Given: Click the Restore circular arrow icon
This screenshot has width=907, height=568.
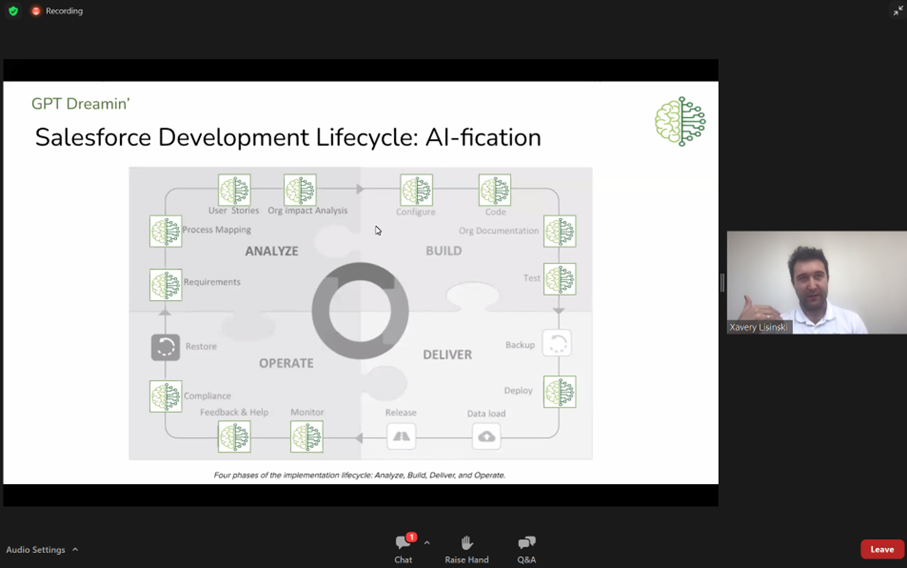Looking at the screenshot, I should click(x=165, y=347).
